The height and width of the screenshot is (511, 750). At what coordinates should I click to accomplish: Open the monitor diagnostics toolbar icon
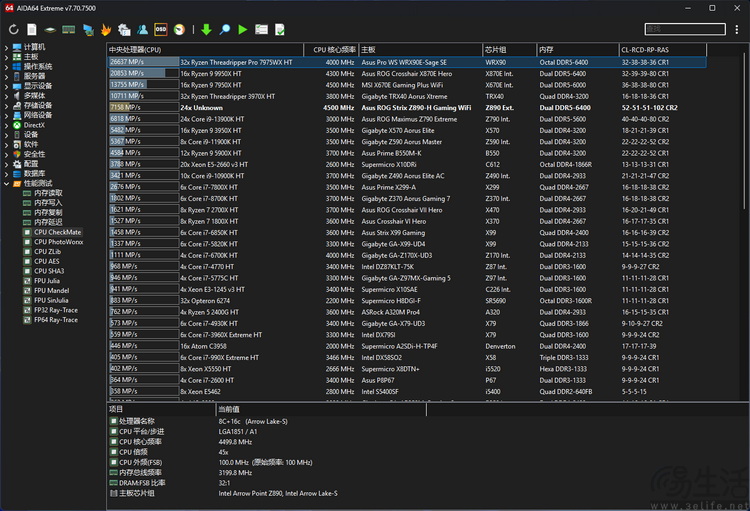click(88, 30)
